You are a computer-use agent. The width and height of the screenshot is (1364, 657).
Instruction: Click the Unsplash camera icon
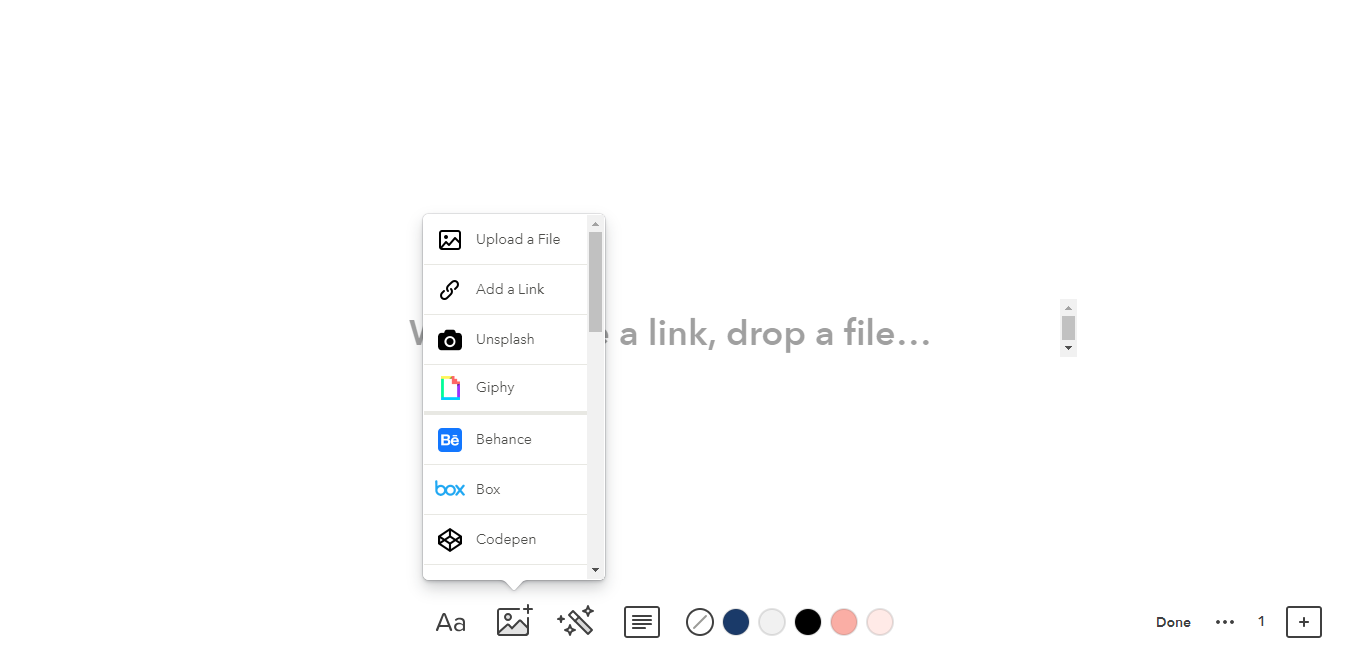click(x=450, y=340)
